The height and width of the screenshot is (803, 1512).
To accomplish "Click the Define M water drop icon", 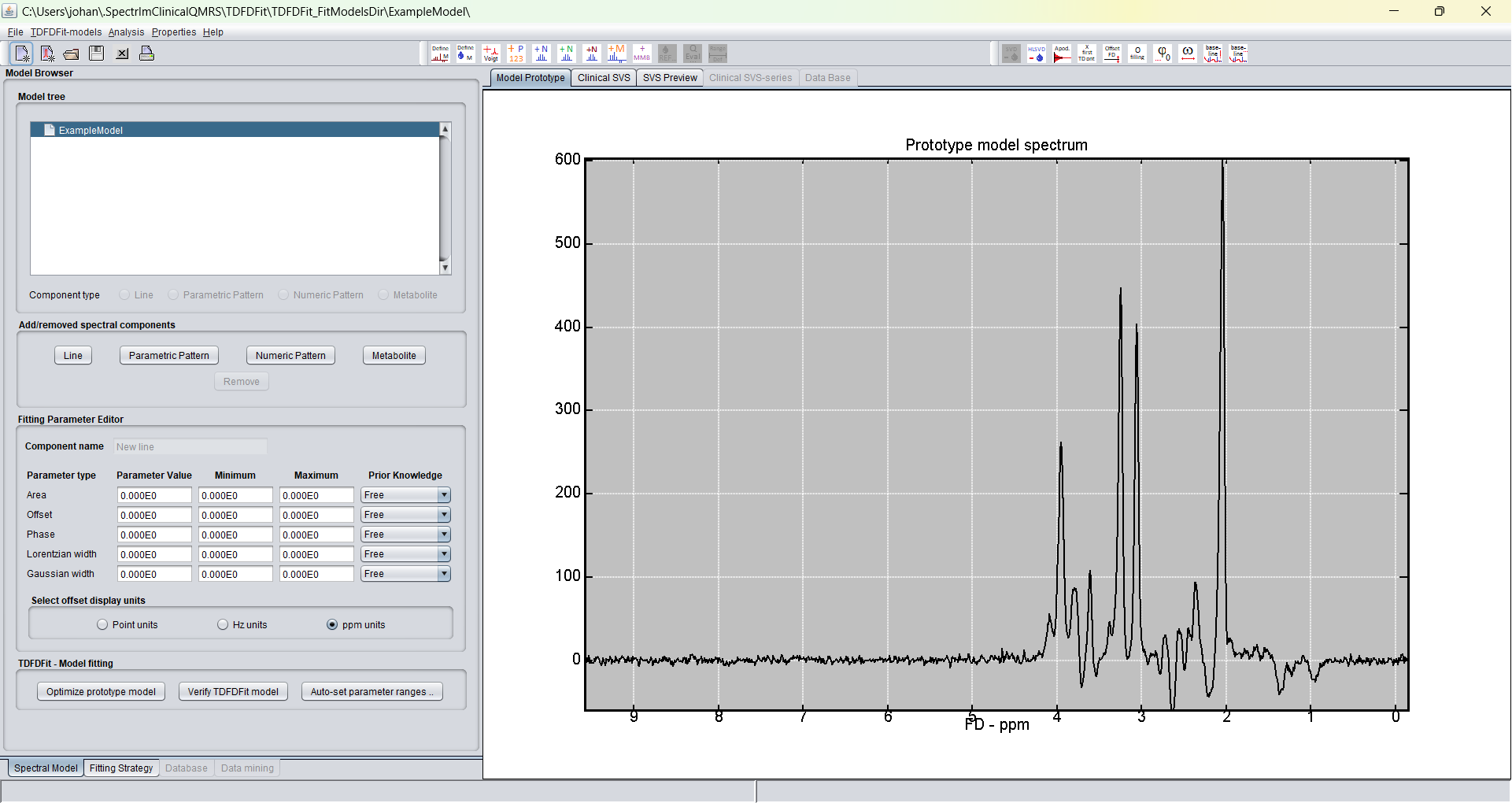I will pyautogui.click(x=465, y=54).
